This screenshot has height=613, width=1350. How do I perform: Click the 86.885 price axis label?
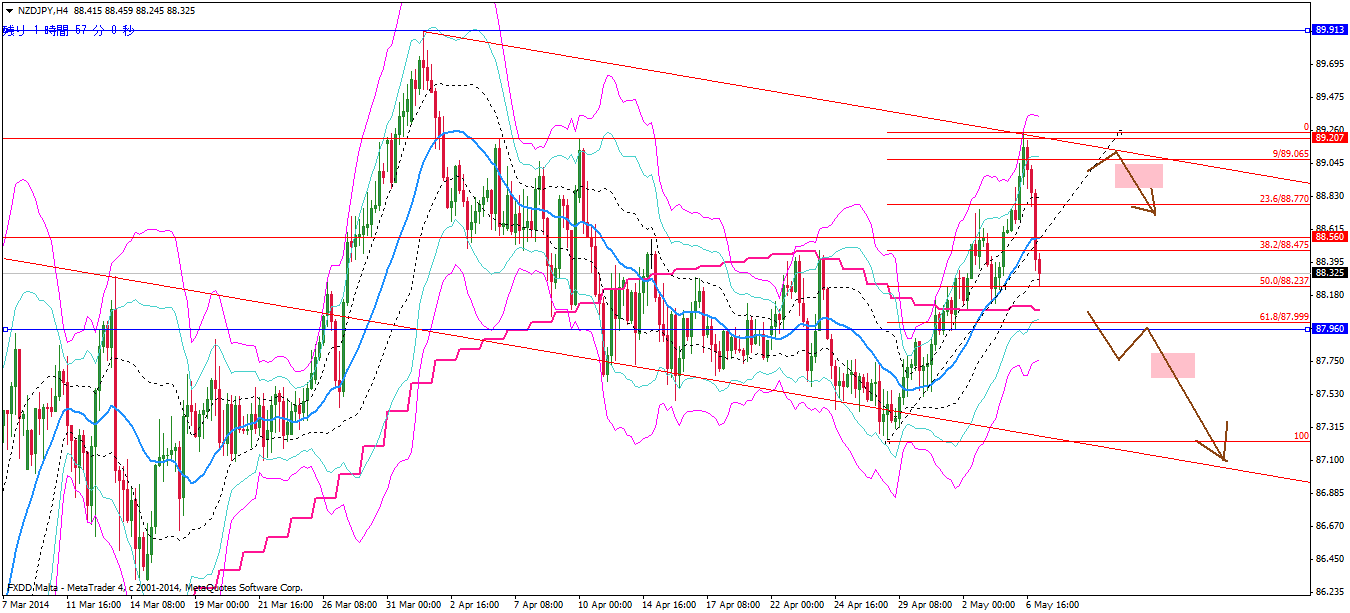pos(1329,493)
